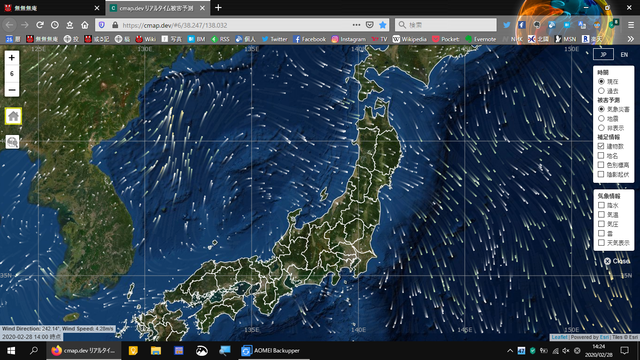Switch map language to EN
This screenshot has width=640, height=360.
tap(624, 54)
